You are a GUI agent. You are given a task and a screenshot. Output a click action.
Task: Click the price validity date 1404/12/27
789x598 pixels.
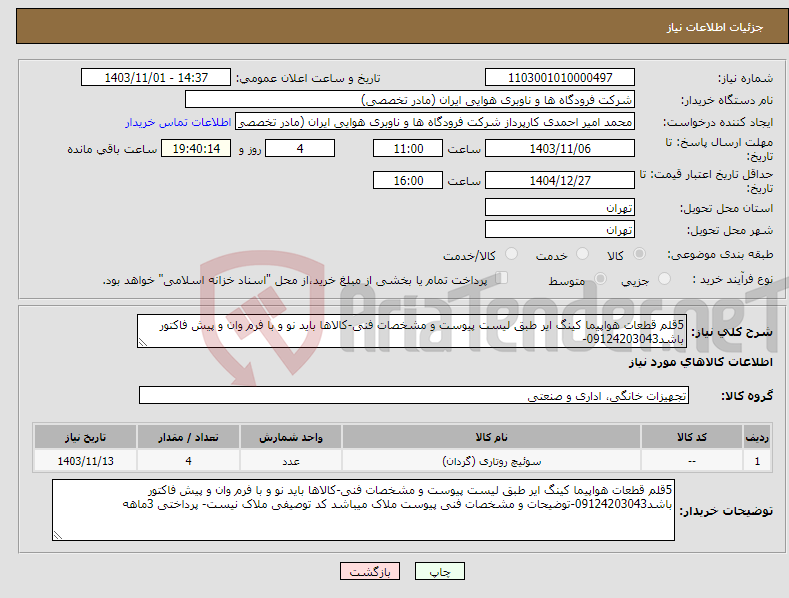[x=560, y=180]
